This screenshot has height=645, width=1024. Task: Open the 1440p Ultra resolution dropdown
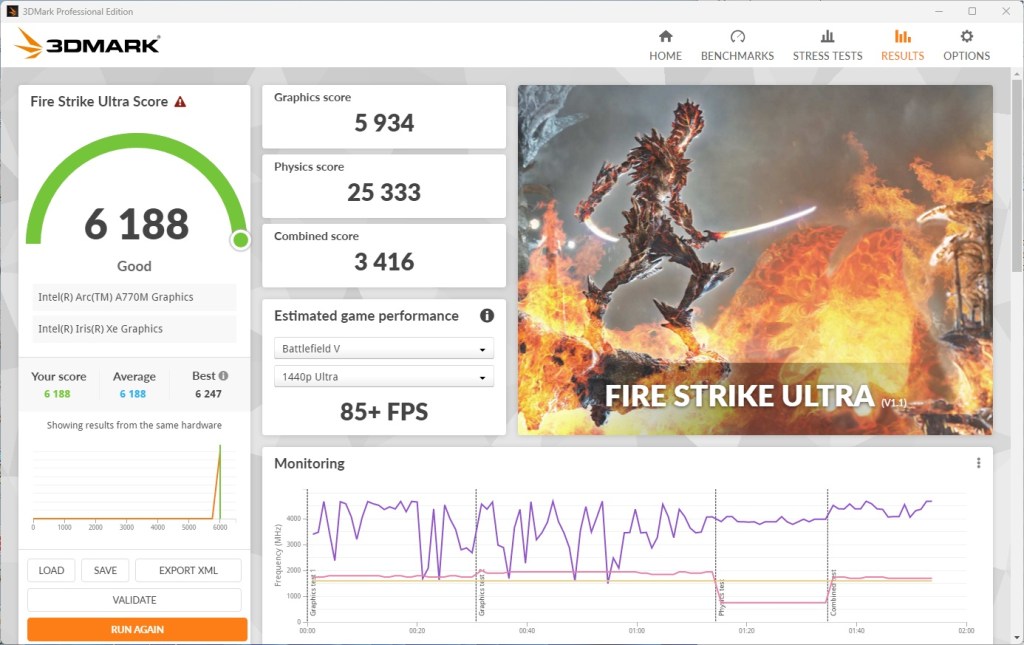[x=384, y=377]
